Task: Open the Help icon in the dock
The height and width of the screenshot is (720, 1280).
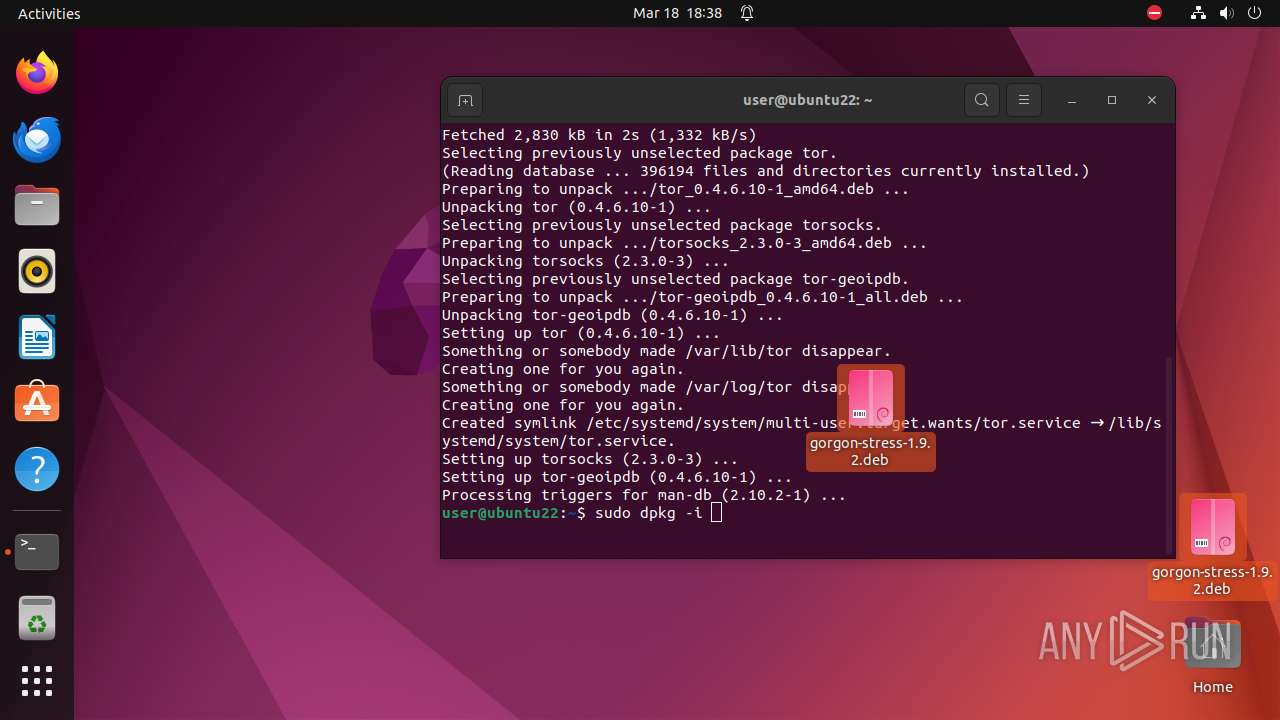Action: [x=37, y=469]
